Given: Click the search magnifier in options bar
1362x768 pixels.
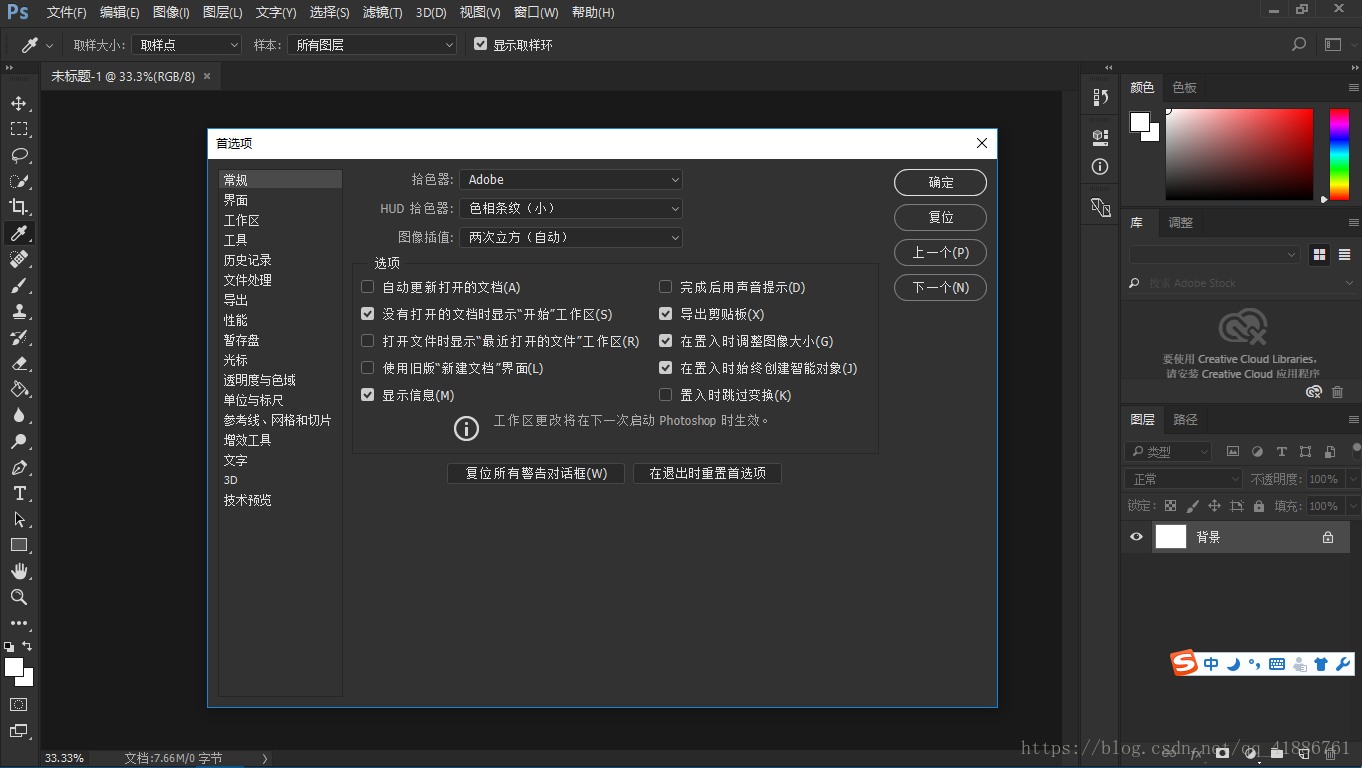Looking at the screenshot, I should click(x=1299, y=45).
